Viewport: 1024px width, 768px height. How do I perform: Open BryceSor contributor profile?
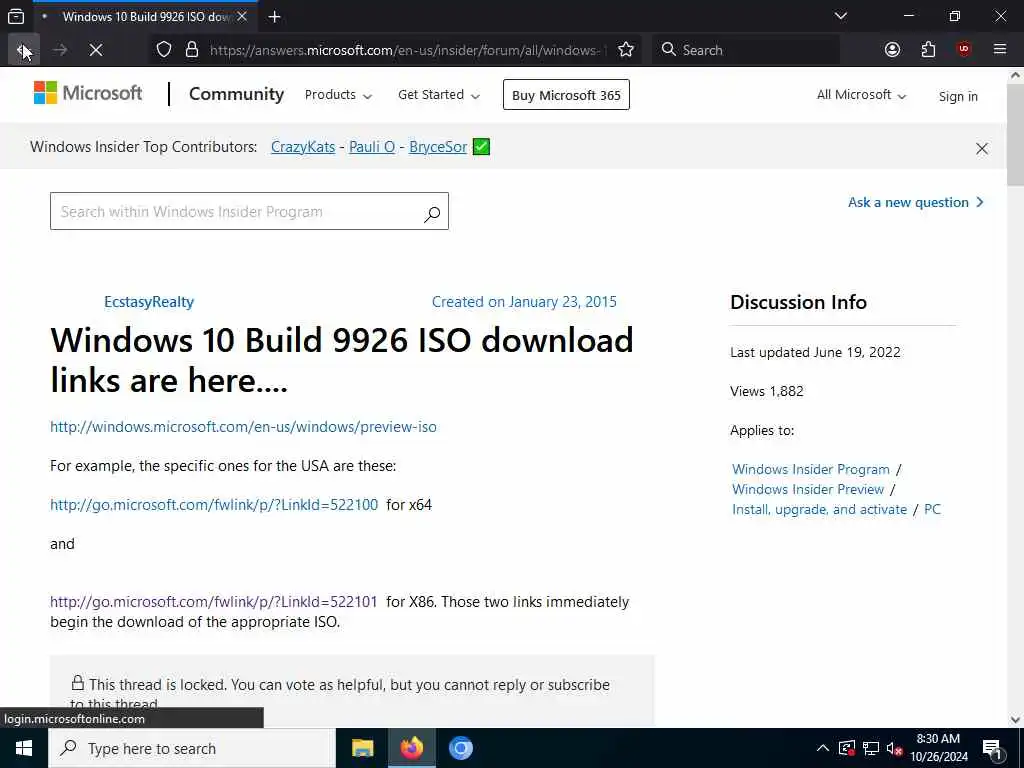point(438,147)
